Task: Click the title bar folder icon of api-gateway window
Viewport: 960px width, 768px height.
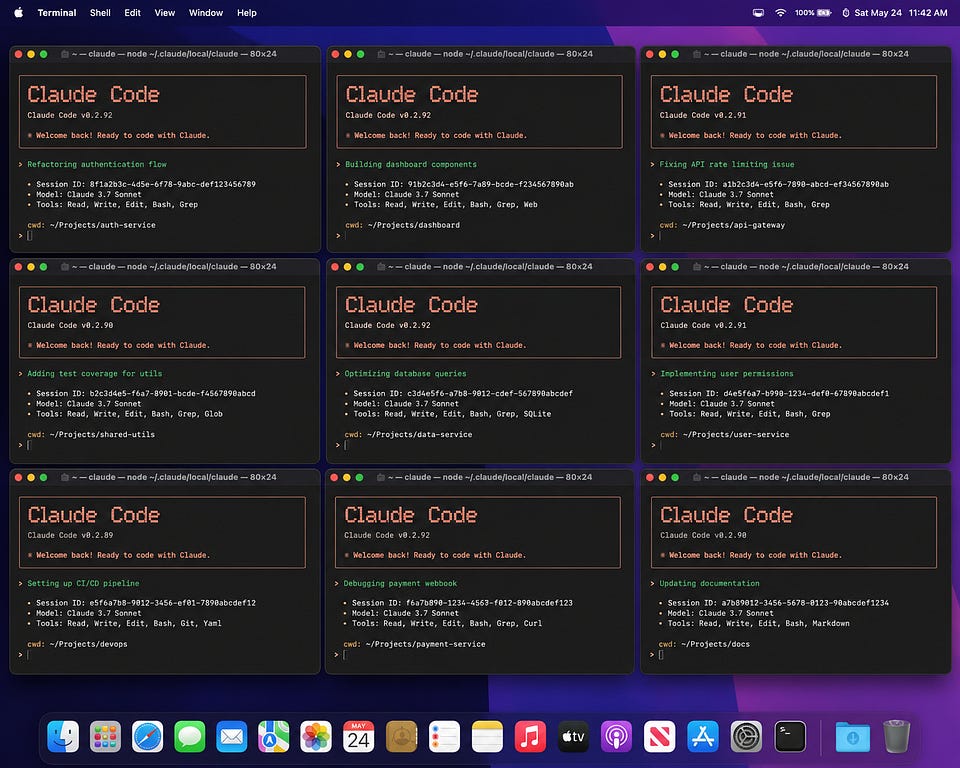Action: 697,54
